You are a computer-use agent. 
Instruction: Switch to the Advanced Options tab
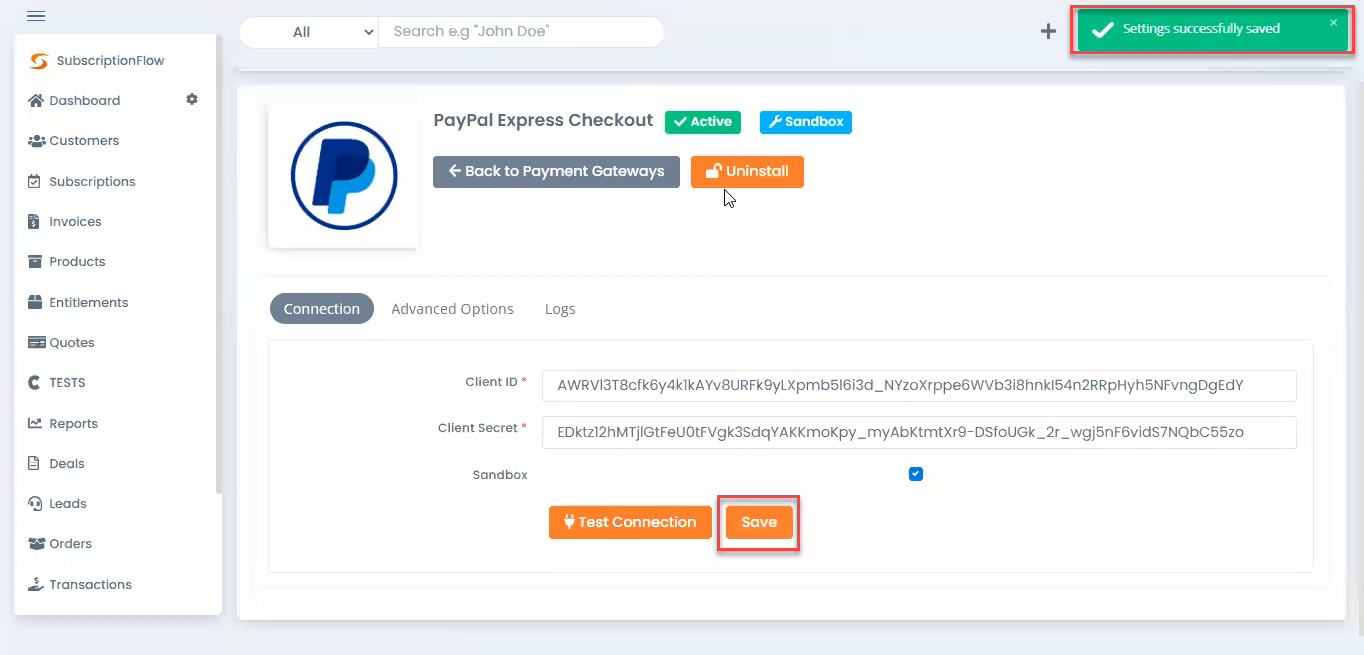tap(452, 309)
